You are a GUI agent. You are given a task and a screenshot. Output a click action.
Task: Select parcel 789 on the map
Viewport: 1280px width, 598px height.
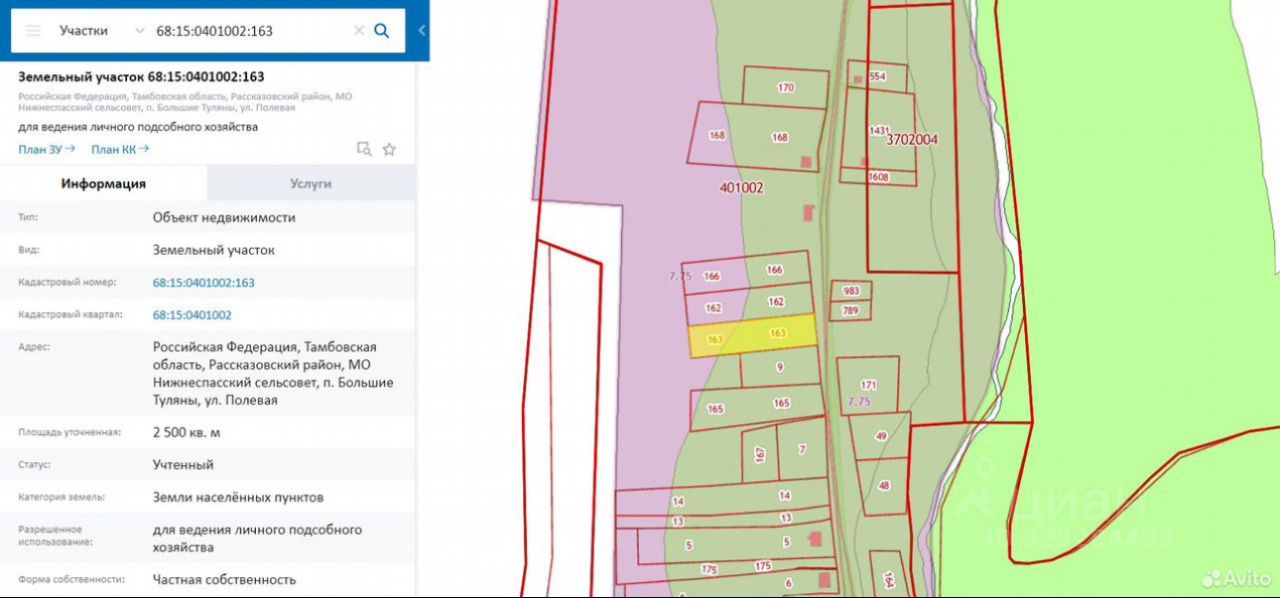tap(851, 311)
